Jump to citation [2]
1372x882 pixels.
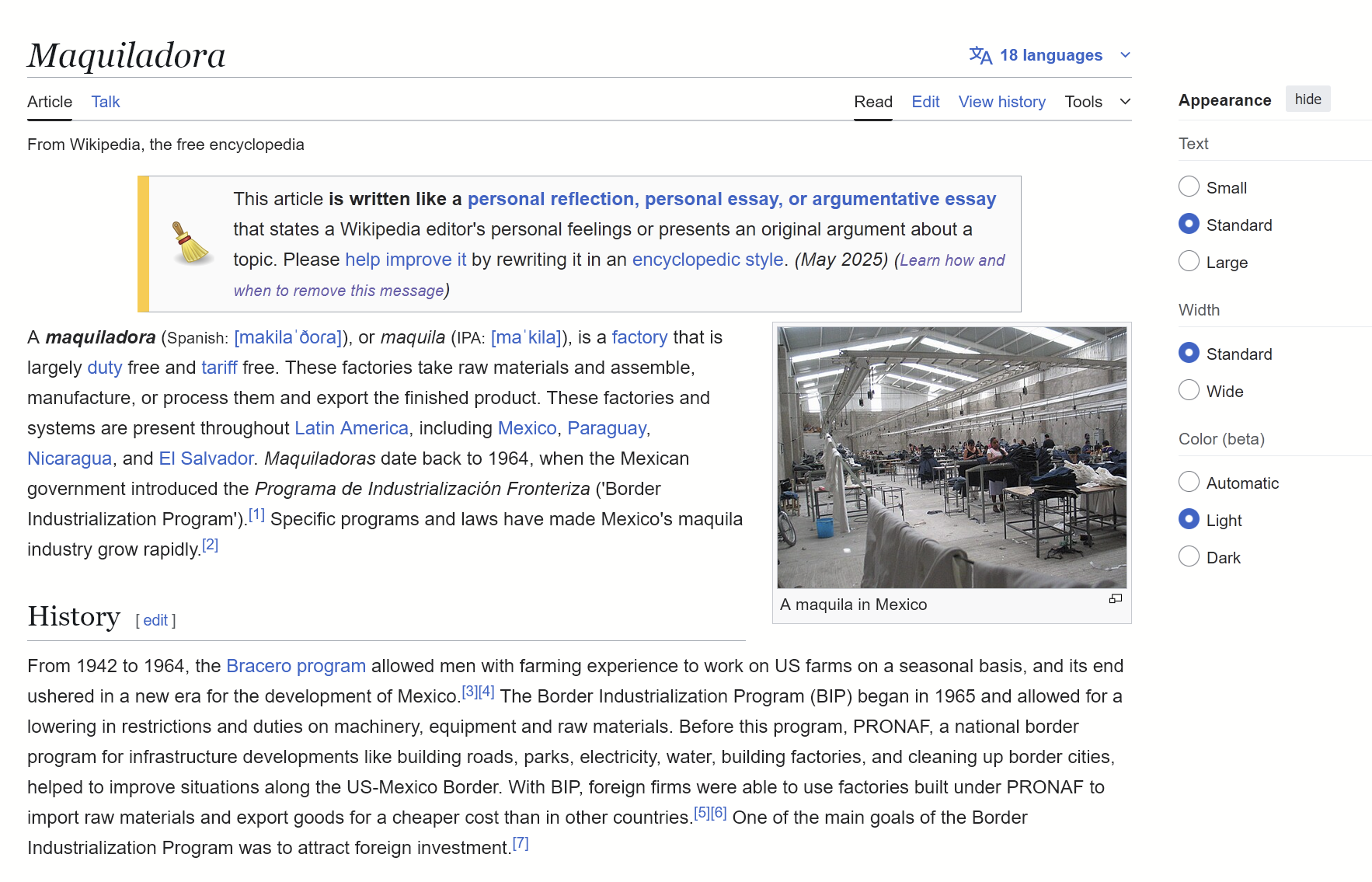coord(210,545)
